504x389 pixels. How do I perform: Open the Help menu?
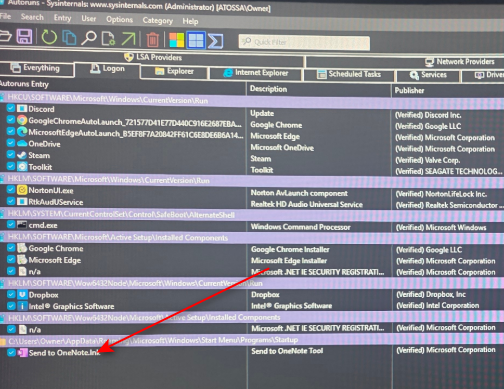[x=190, y=21]
